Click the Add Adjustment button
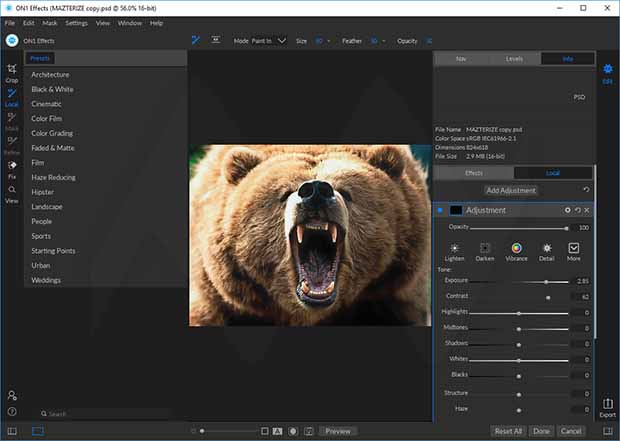Image resolution: width=620 pixels, height=441 pixels. pyautogui.click(x=511, y=190)
